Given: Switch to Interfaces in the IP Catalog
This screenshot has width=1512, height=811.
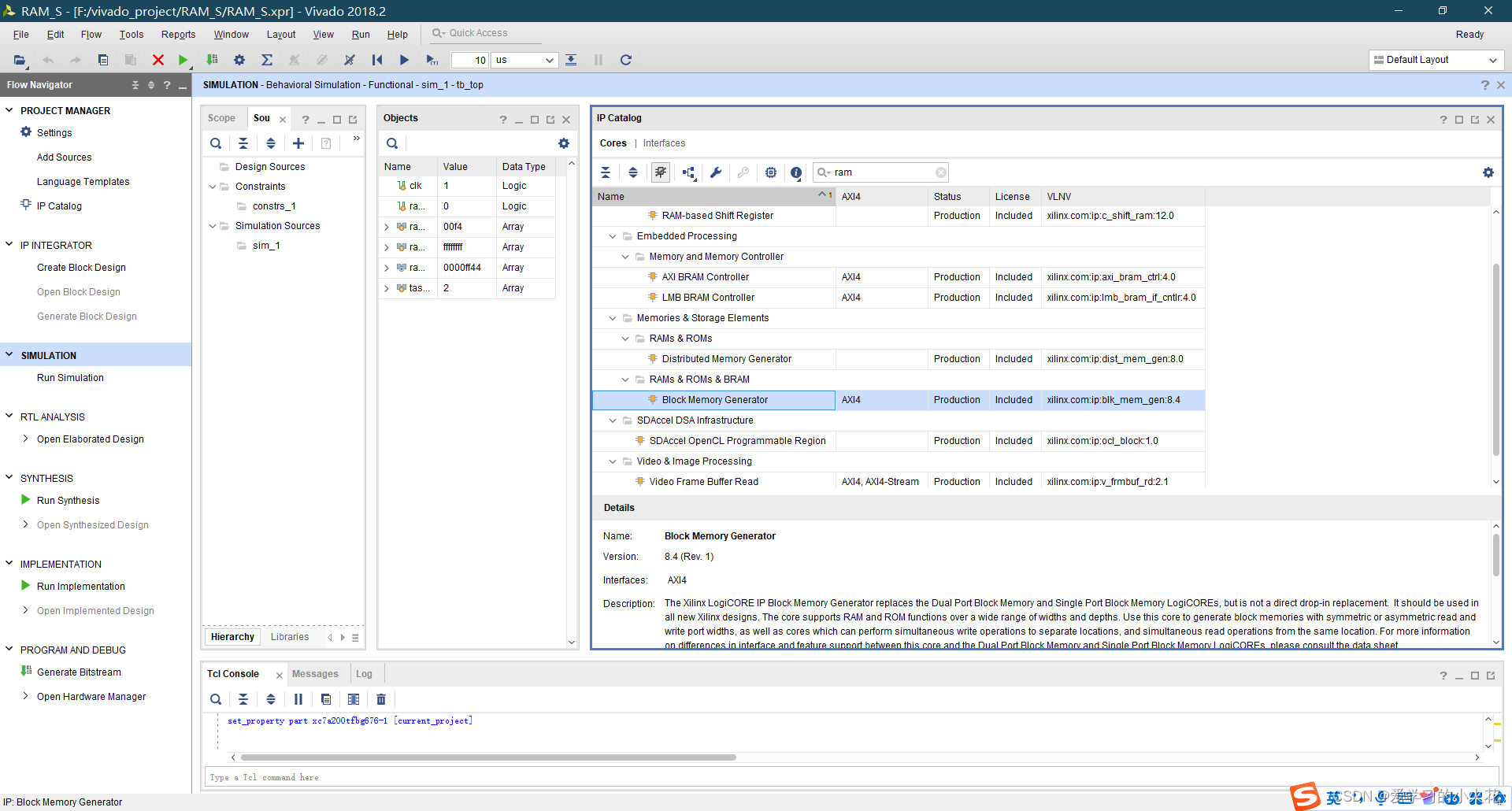Looking at the screenshot, I should (x=664, y=143).
